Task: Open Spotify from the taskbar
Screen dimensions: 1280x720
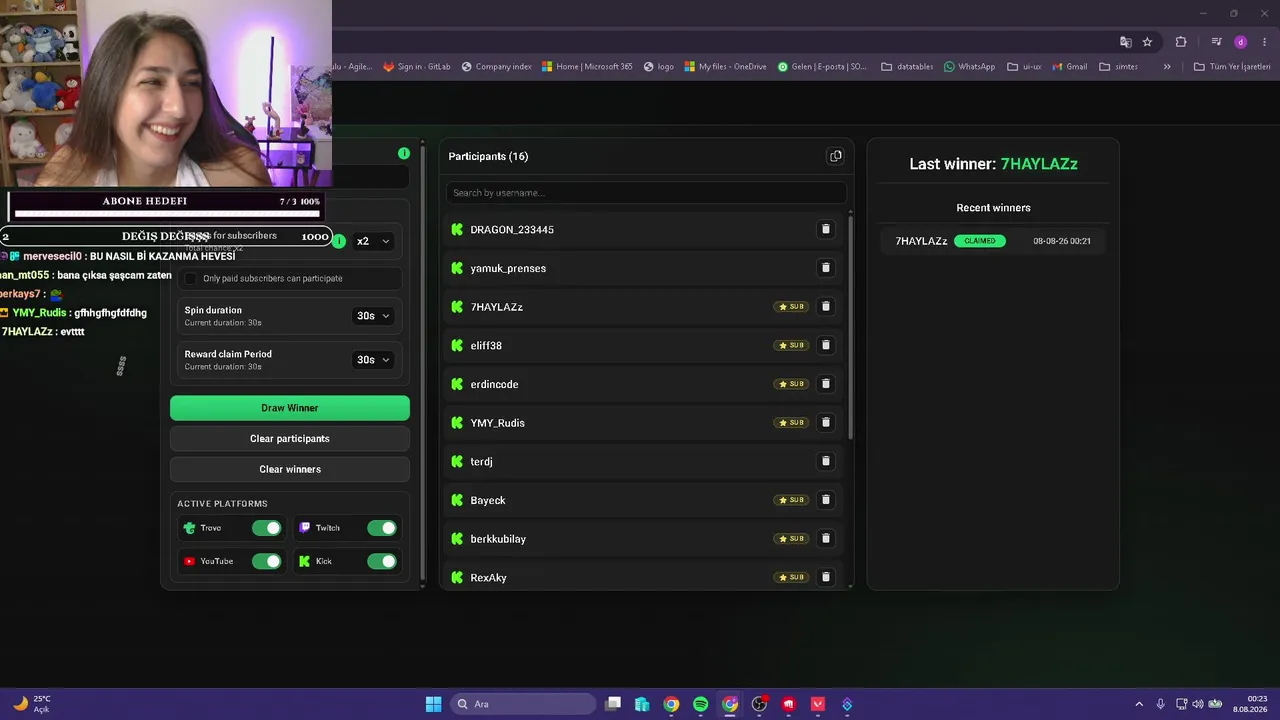Action: tap(700, 704)
